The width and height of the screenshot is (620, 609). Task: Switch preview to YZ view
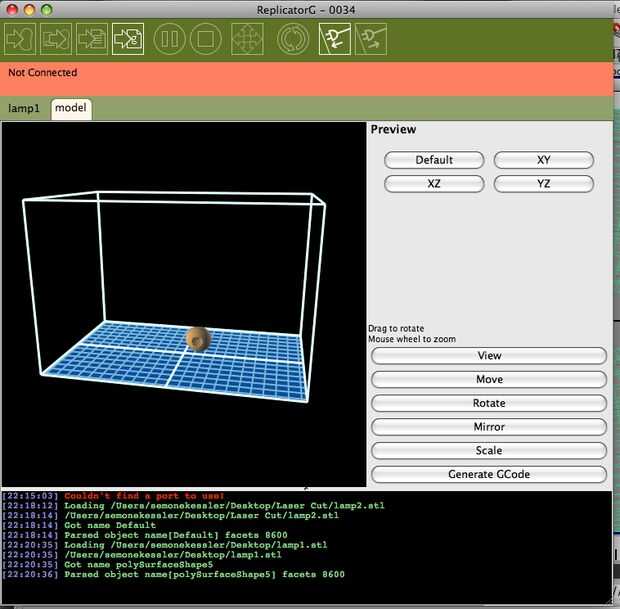click(x=544, y=184)
